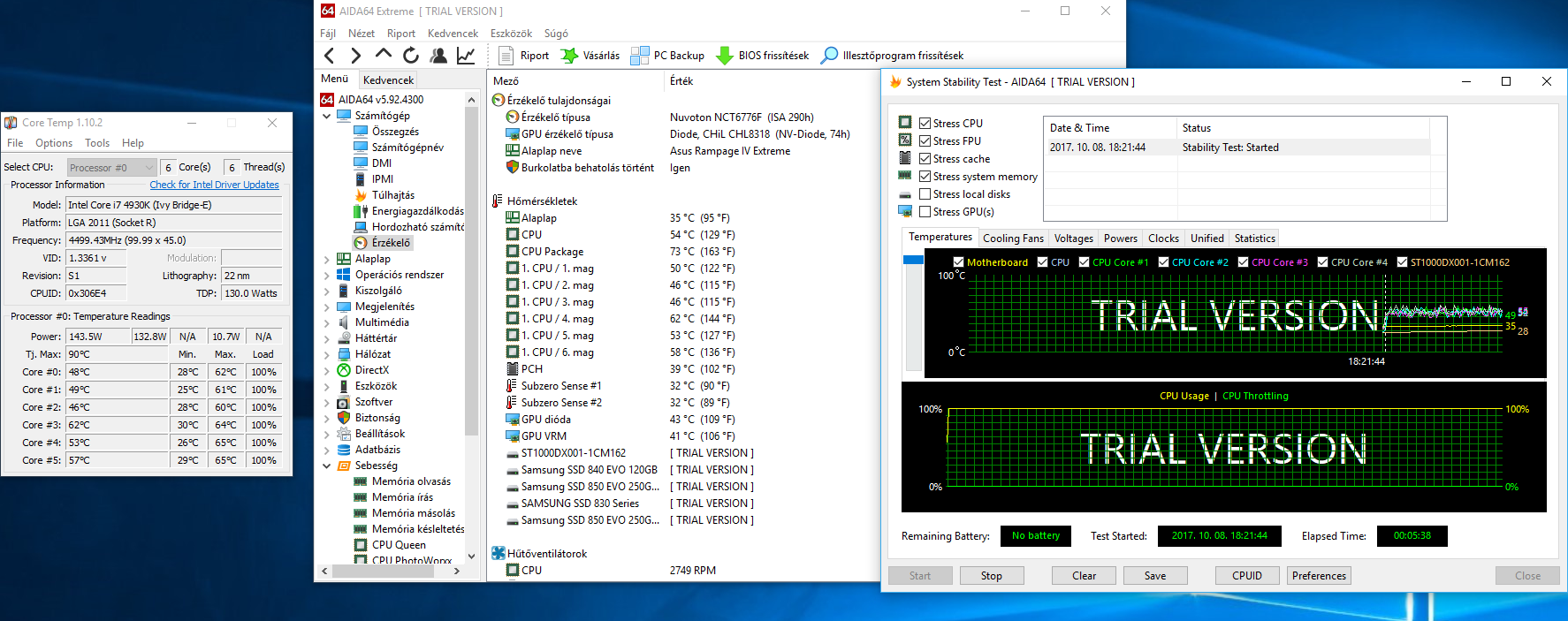Screen dimensions: 1568x621
Task: Open the Tools menu in Core Temp
Action: click(97, 143)
